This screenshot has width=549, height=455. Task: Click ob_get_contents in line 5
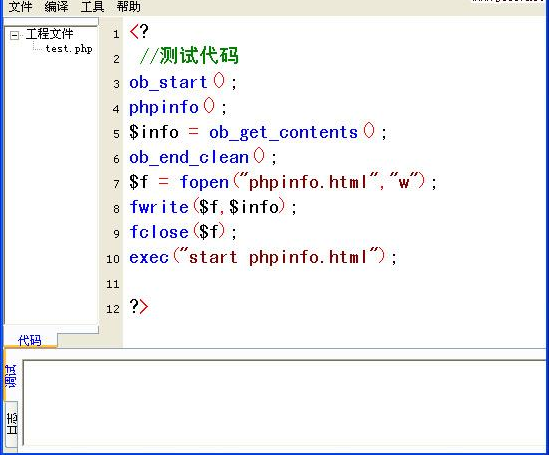point(283,132)
